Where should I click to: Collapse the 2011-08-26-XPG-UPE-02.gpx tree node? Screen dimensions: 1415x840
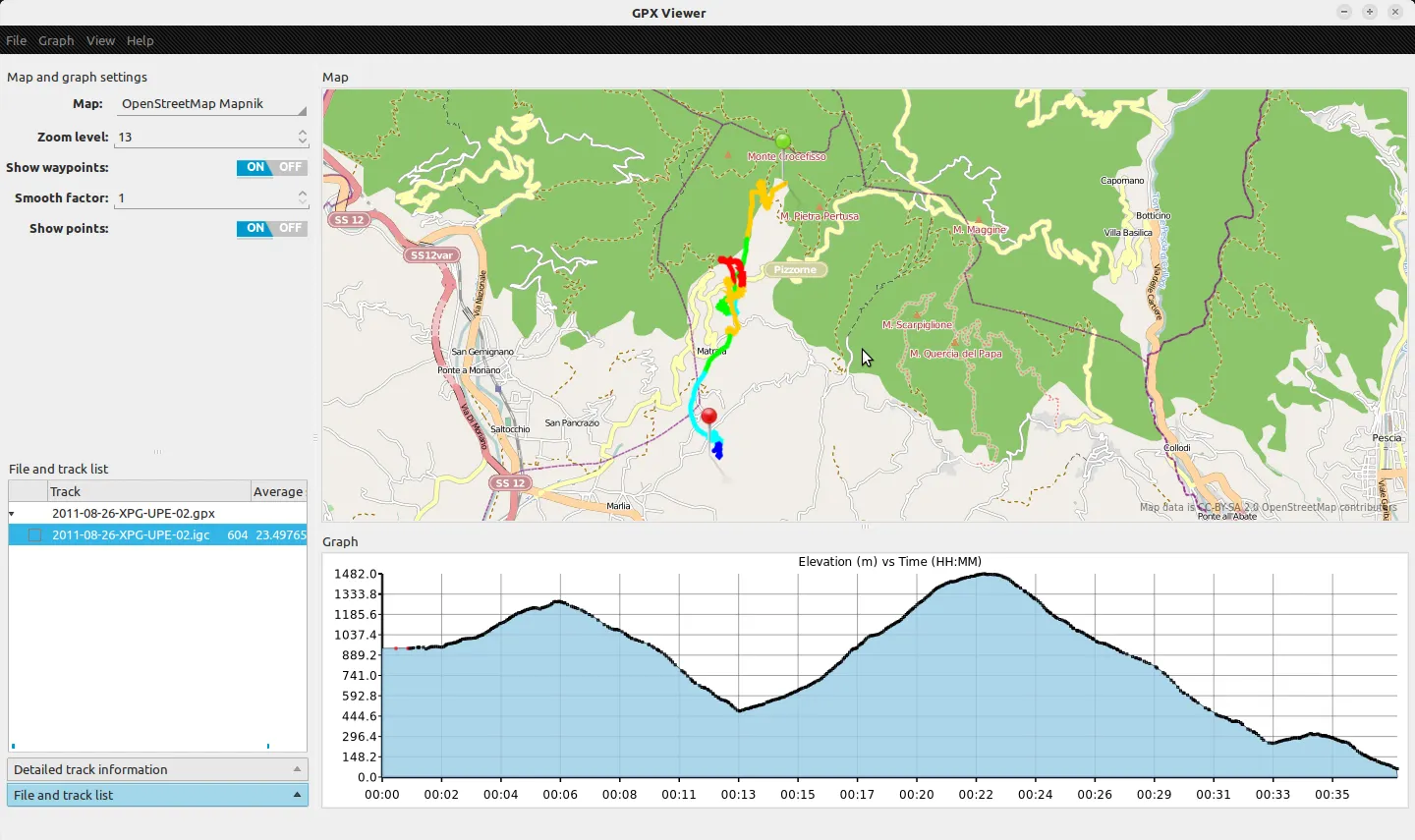point(12,514)
